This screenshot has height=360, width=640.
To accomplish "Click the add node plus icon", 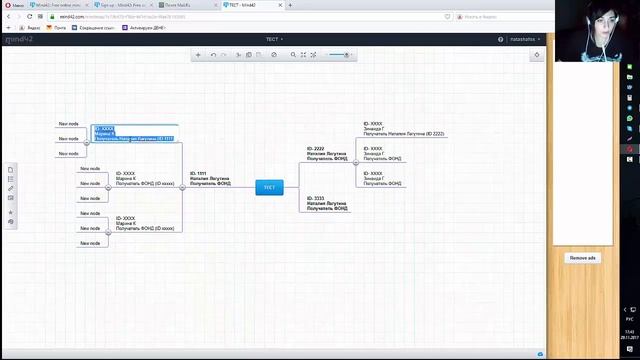I will tap(198, 55).
